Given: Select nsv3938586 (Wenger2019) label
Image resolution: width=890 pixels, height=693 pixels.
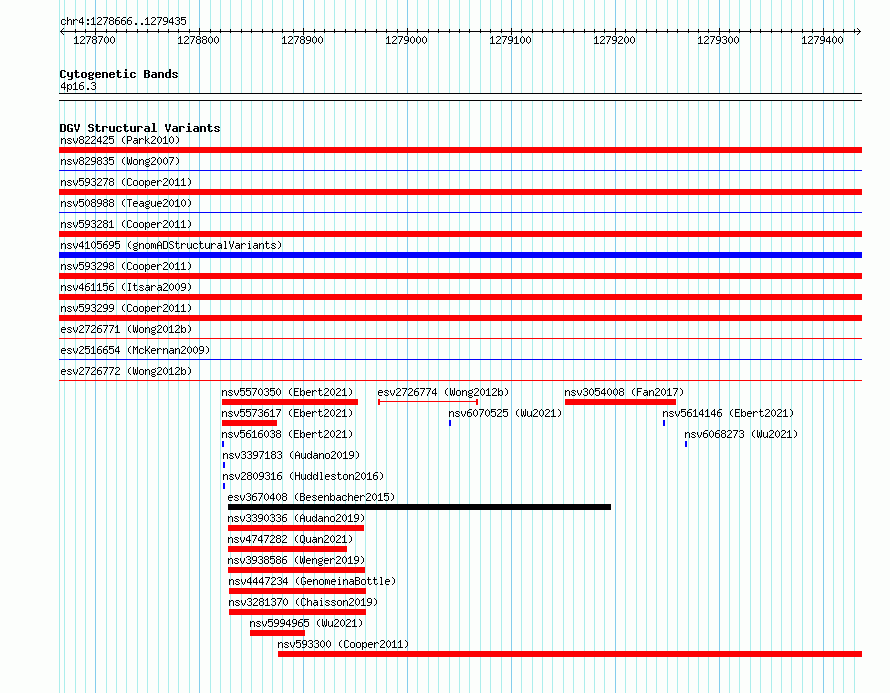Looking at the screenshot, I should [x=296, y=560].
